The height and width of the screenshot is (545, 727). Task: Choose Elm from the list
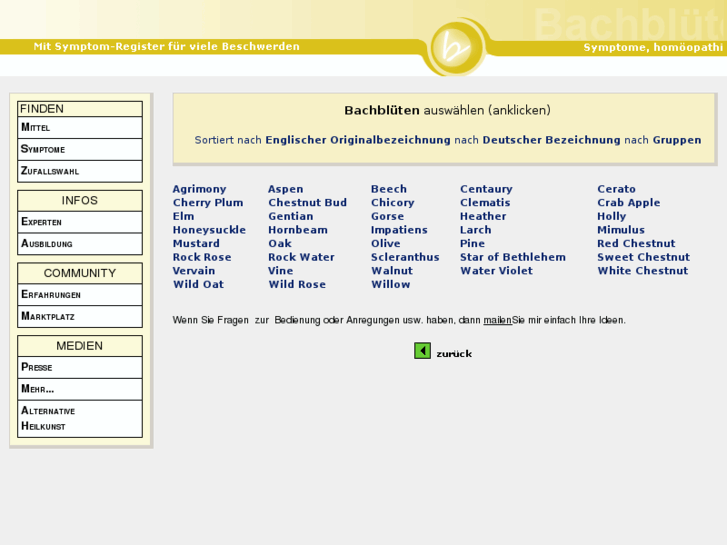click(183, 216)
